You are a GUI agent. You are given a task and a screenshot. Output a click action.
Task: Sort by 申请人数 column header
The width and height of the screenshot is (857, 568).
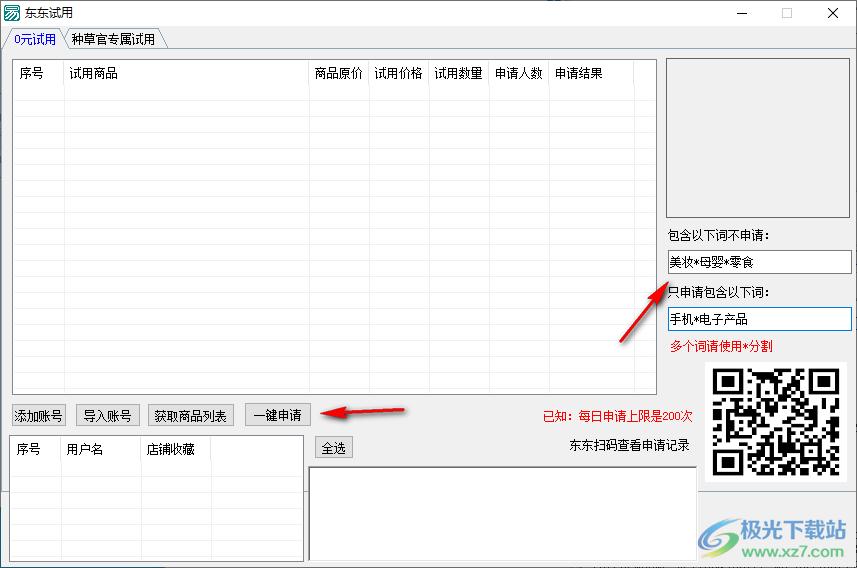(519, 73)
